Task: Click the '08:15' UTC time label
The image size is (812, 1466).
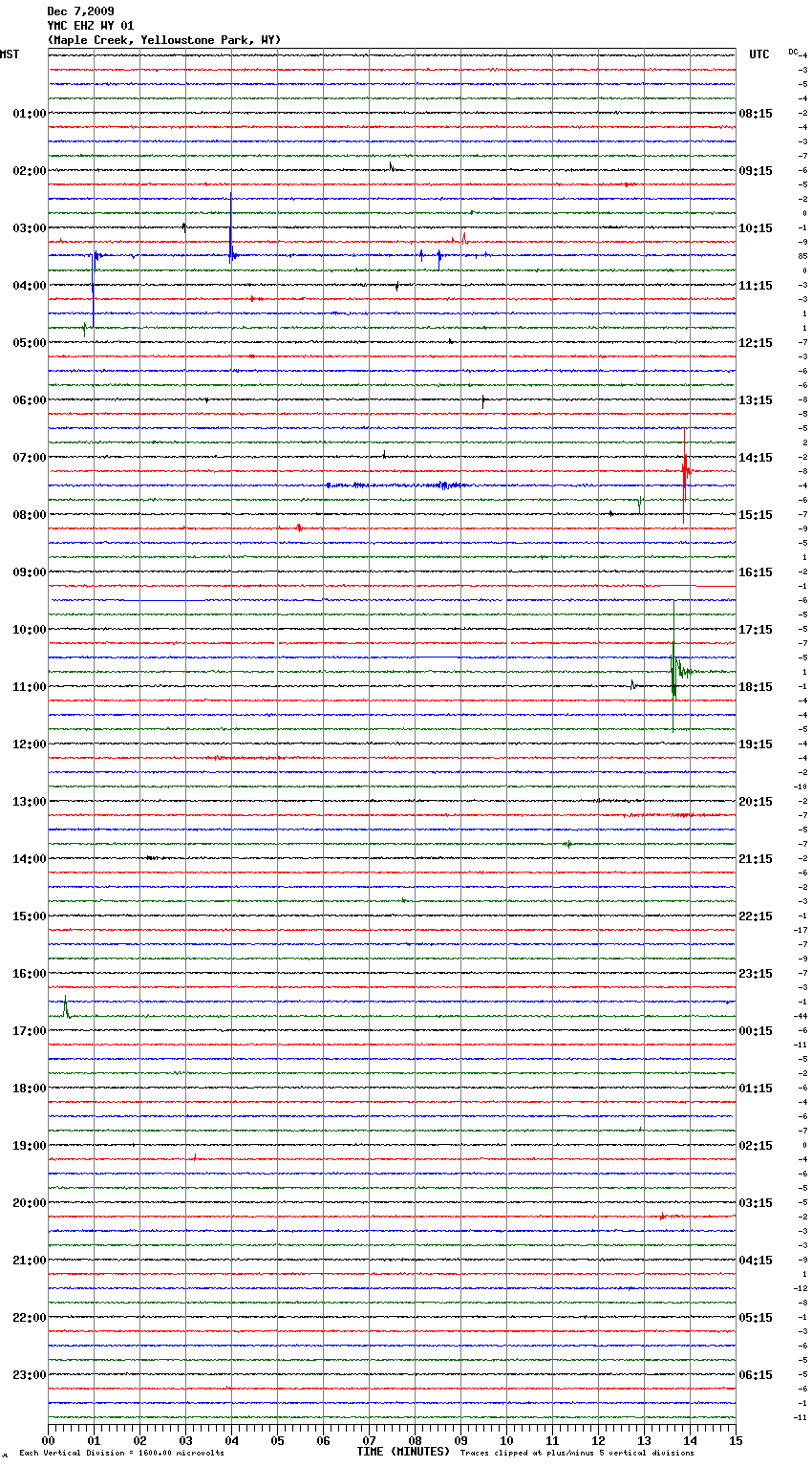Action: [x=756, y=114]
